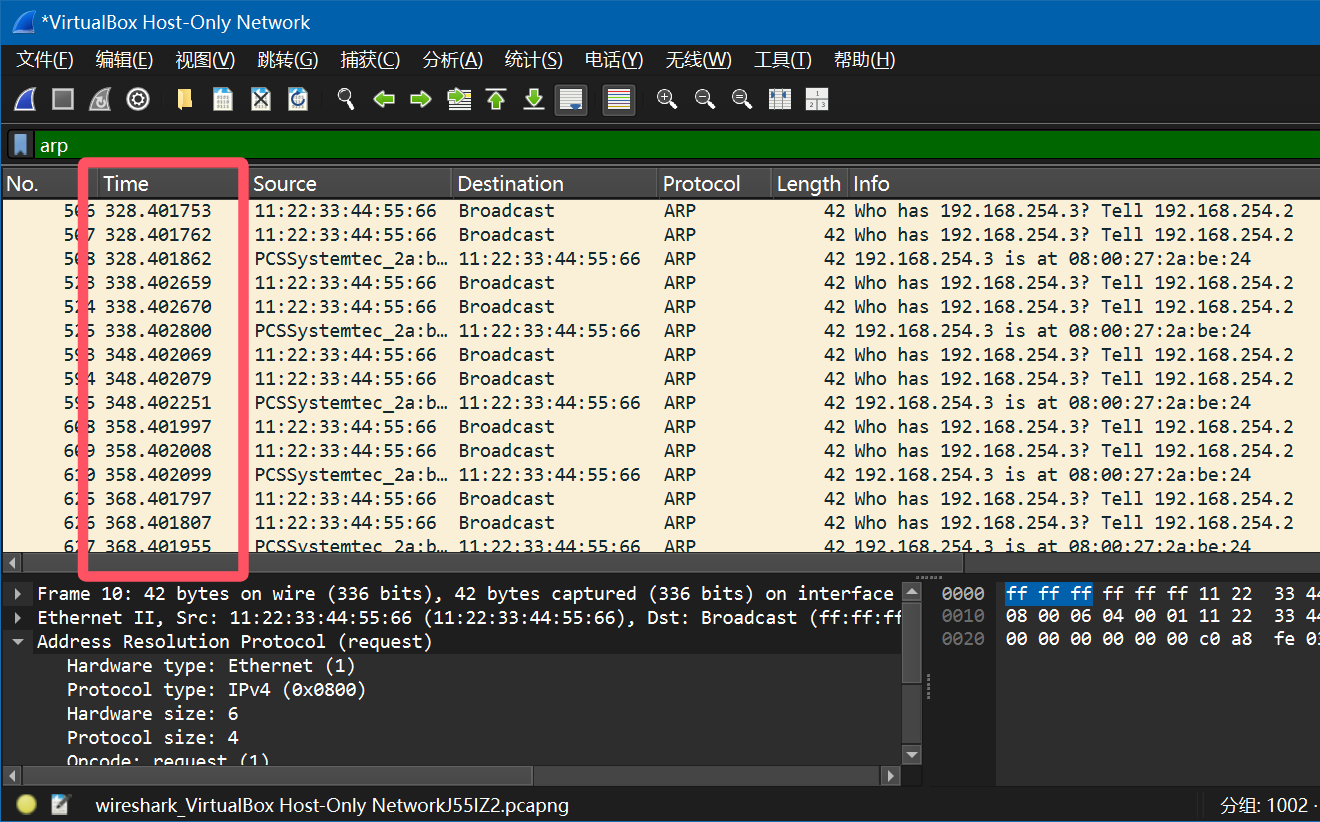Sort packets by the Protocol column header

701,184
